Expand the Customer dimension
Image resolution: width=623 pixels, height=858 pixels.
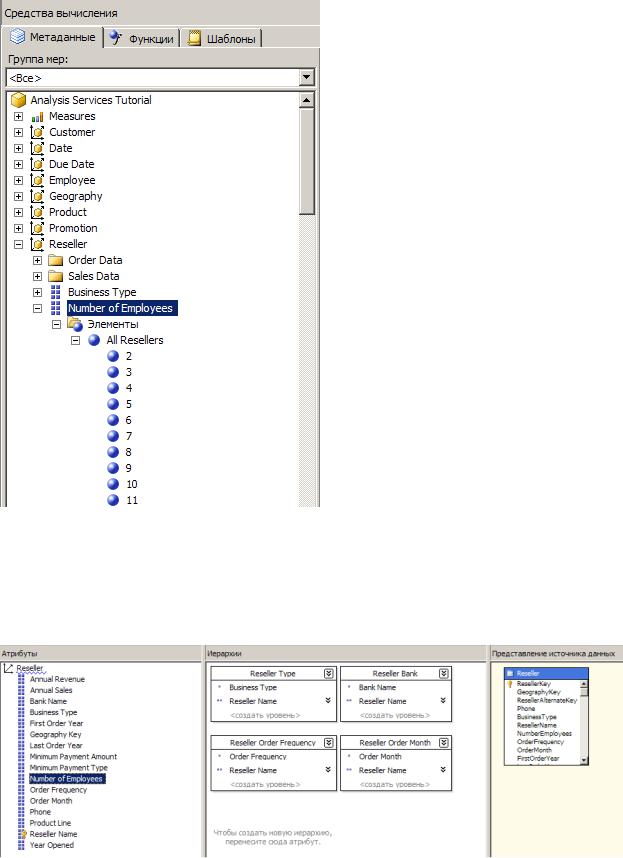click(x=19, y=132)
